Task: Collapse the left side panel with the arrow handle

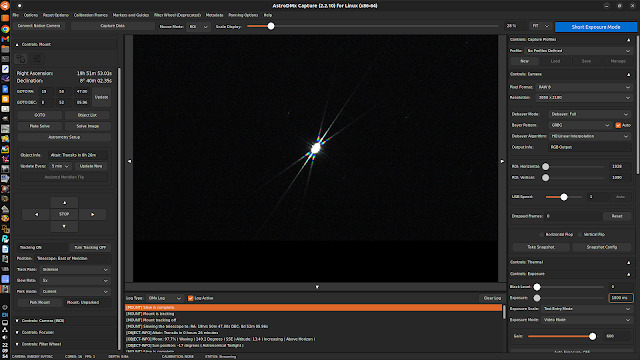Action: pyautogui.click(x=129, y=161)
